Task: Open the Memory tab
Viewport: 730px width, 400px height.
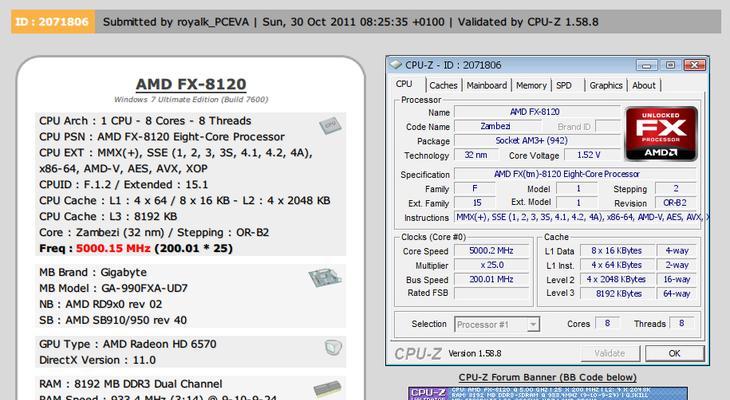Action: (531, 85)
